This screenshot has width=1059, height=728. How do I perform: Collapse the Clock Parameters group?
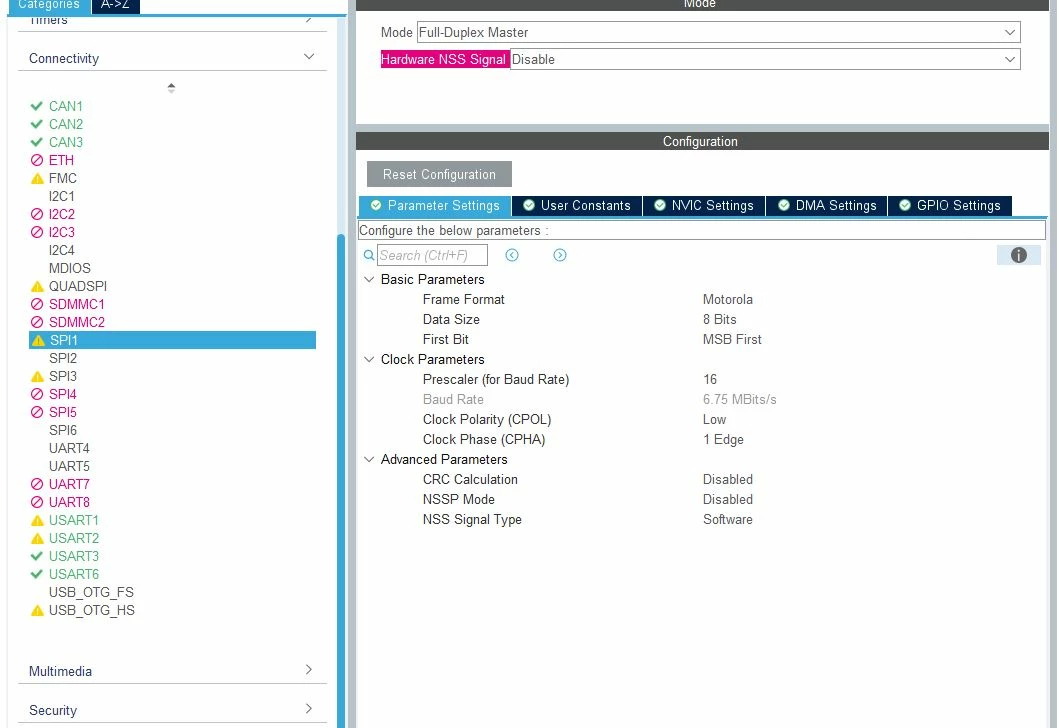[369, 359]
